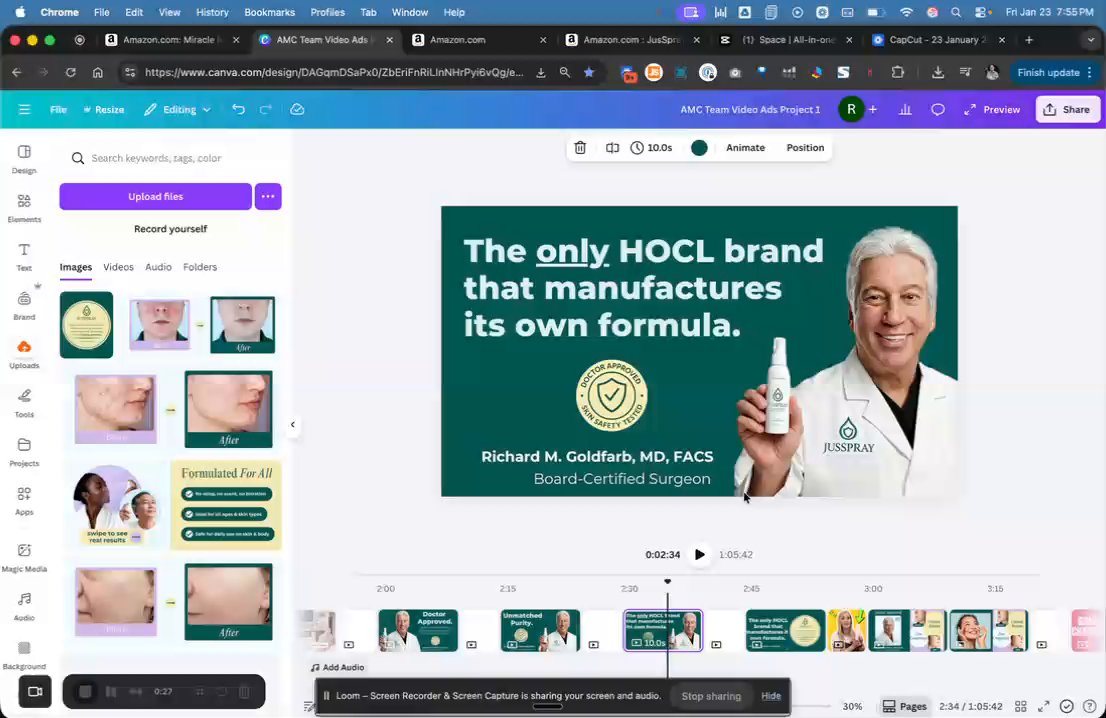This screenshot has height=718, width=1106.
Task: Open grid view of pages
Action: [x=1021, y=706]
